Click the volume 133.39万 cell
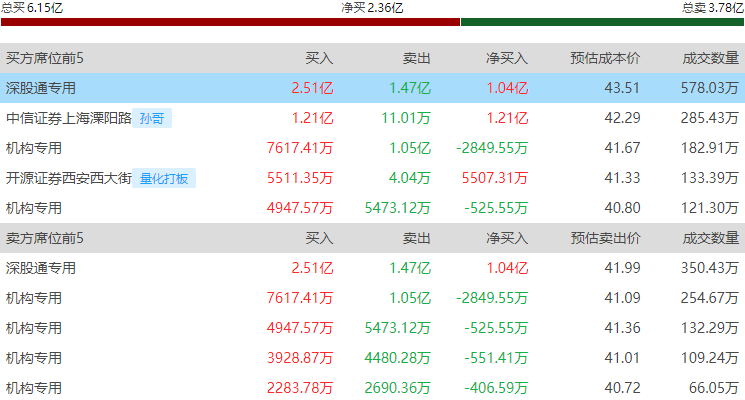 tap(710, 178)
